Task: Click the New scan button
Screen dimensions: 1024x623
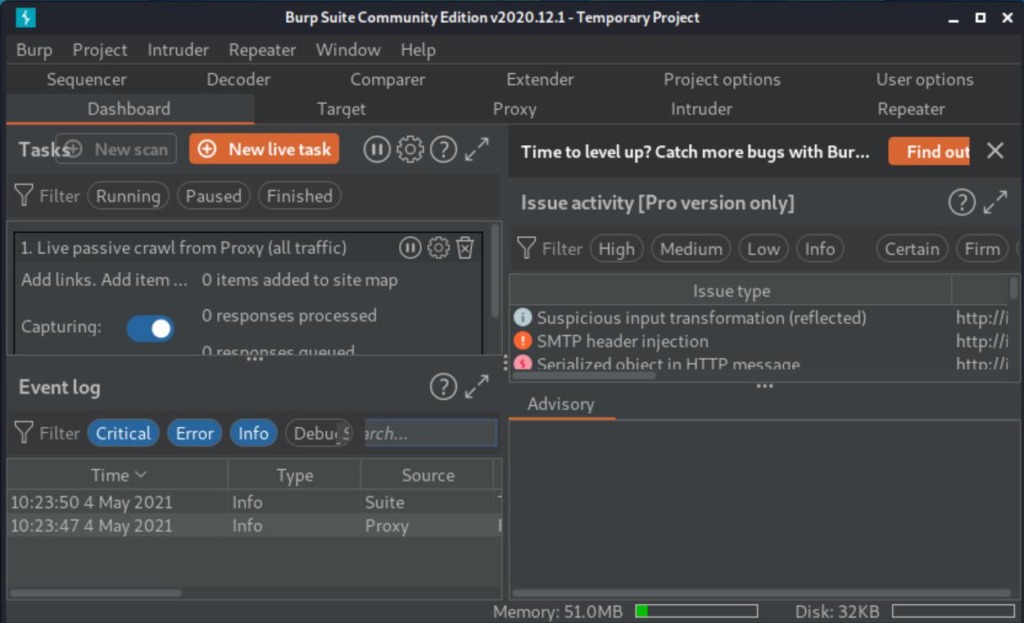Action: tap(116, 150)
